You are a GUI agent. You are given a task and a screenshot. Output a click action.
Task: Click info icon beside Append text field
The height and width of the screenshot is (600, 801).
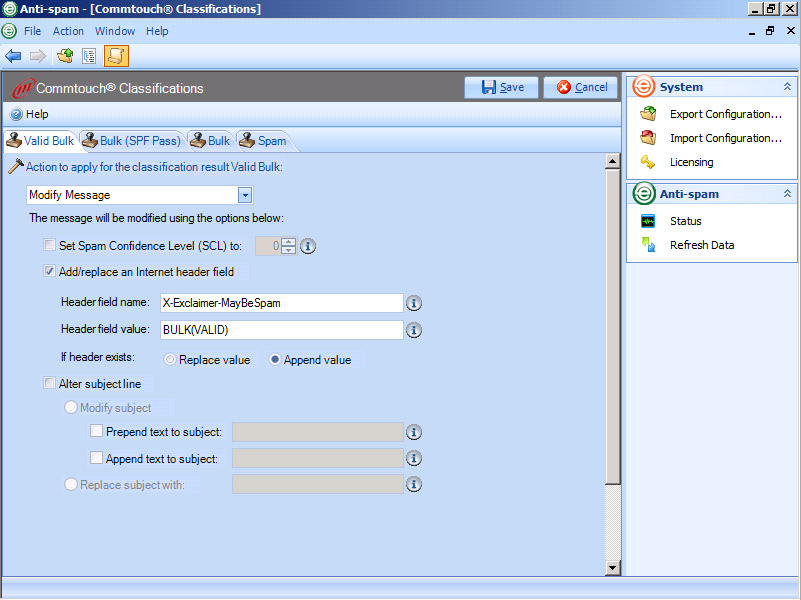(414, 458)
